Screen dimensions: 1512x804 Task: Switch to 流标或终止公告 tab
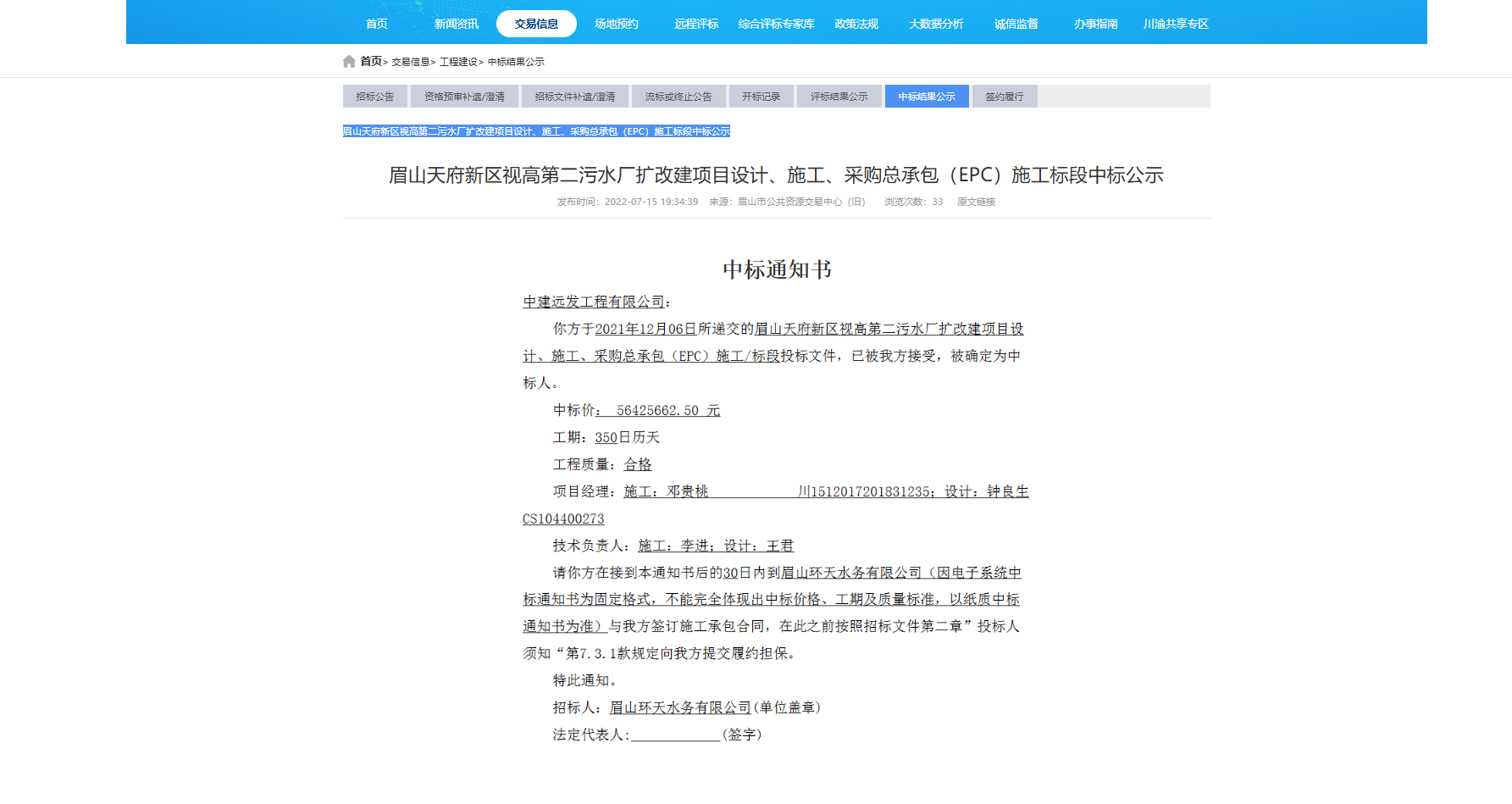pos(678,97)
